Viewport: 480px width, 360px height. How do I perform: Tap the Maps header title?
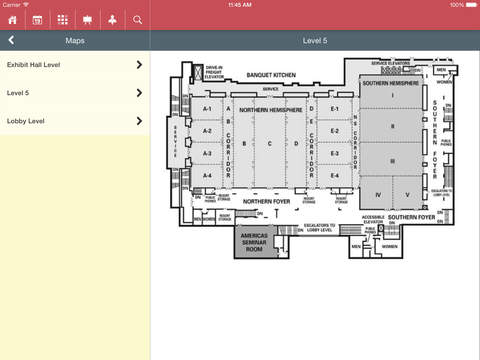tap(75, 41)
